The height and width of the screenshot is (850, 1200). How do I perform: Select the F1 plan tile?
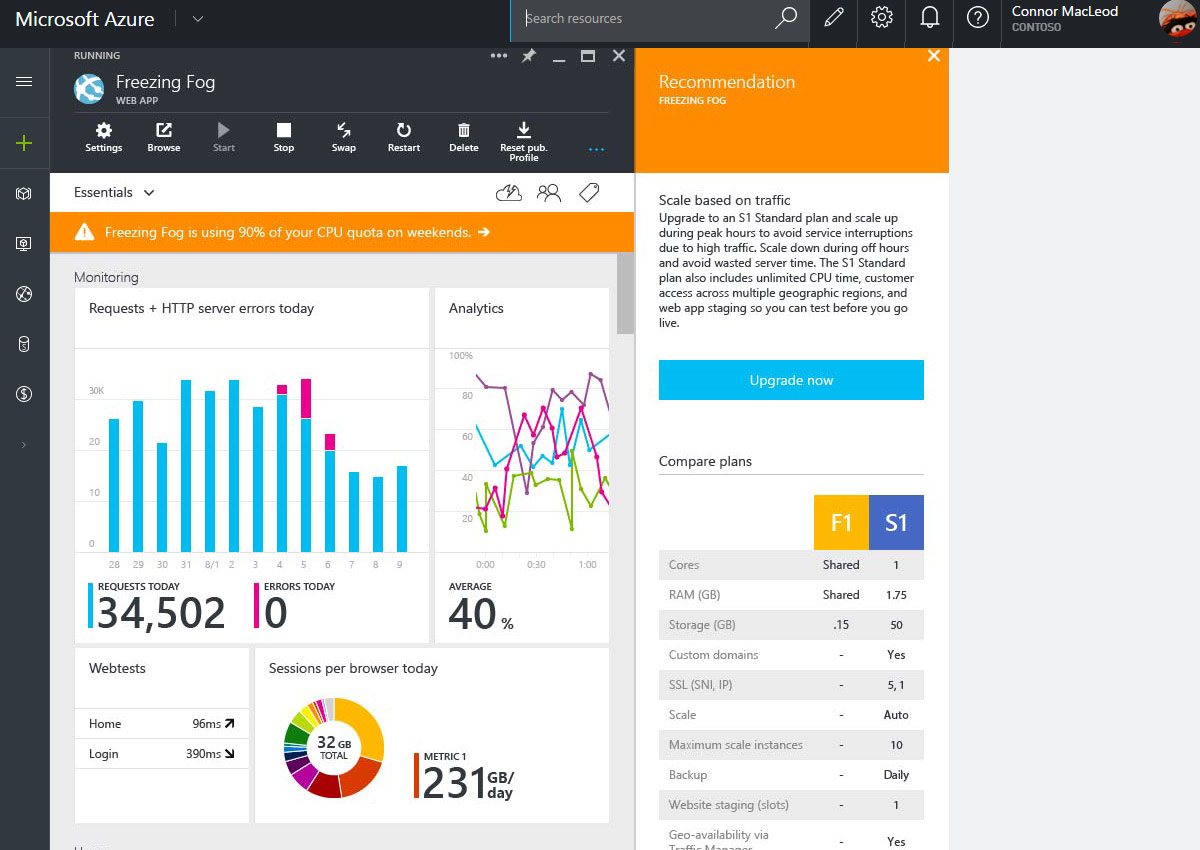pyautogui.click(x=841, y=522)
